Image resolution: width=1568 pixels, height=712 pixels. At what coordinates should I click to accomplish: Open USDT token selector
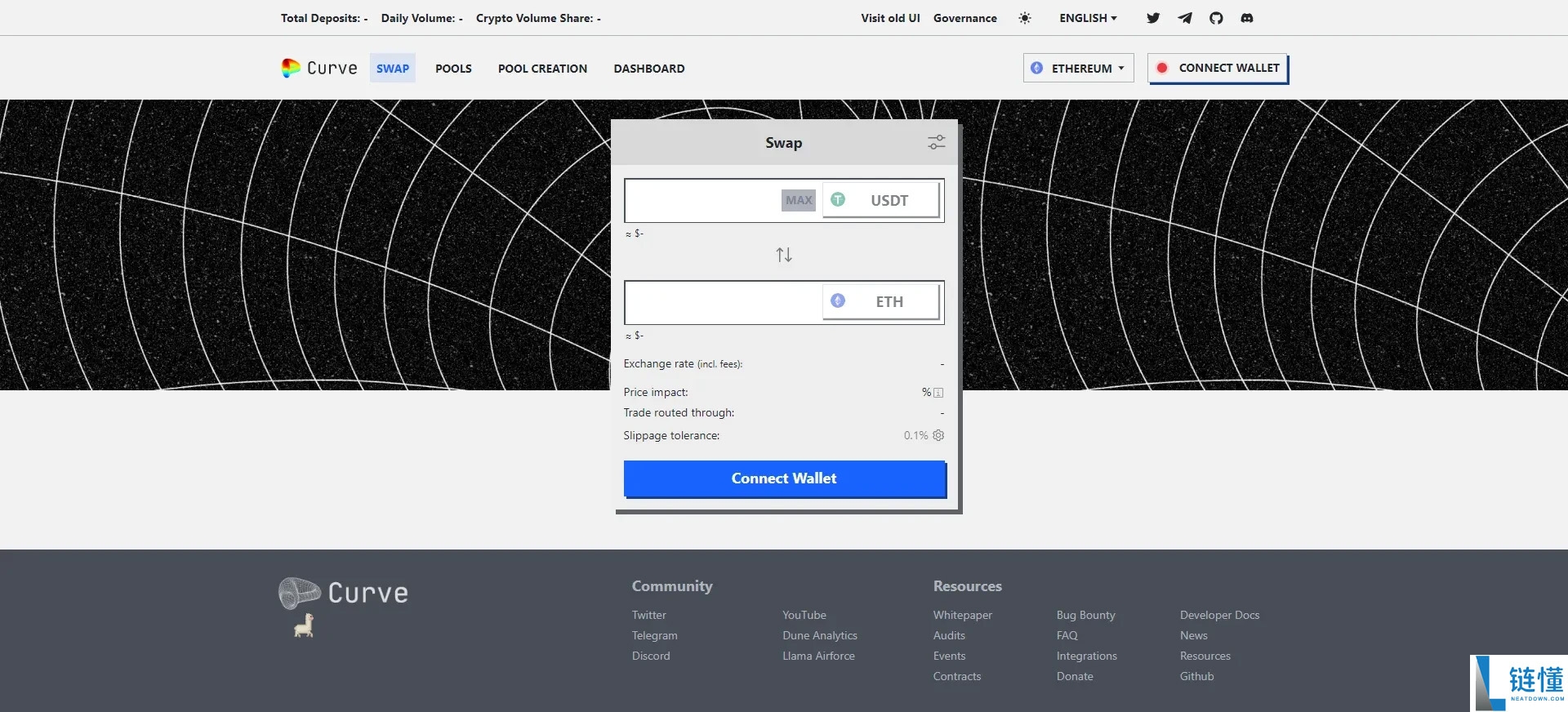[x=881, y=200]
